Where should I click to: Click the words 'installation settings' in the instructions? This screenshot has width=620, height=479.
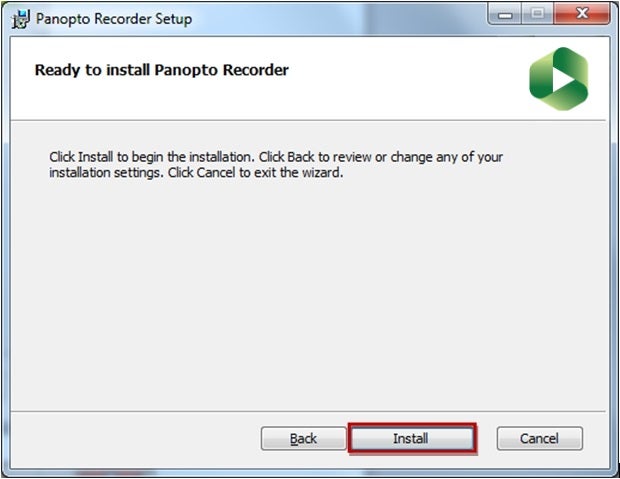tap(105, 173)
